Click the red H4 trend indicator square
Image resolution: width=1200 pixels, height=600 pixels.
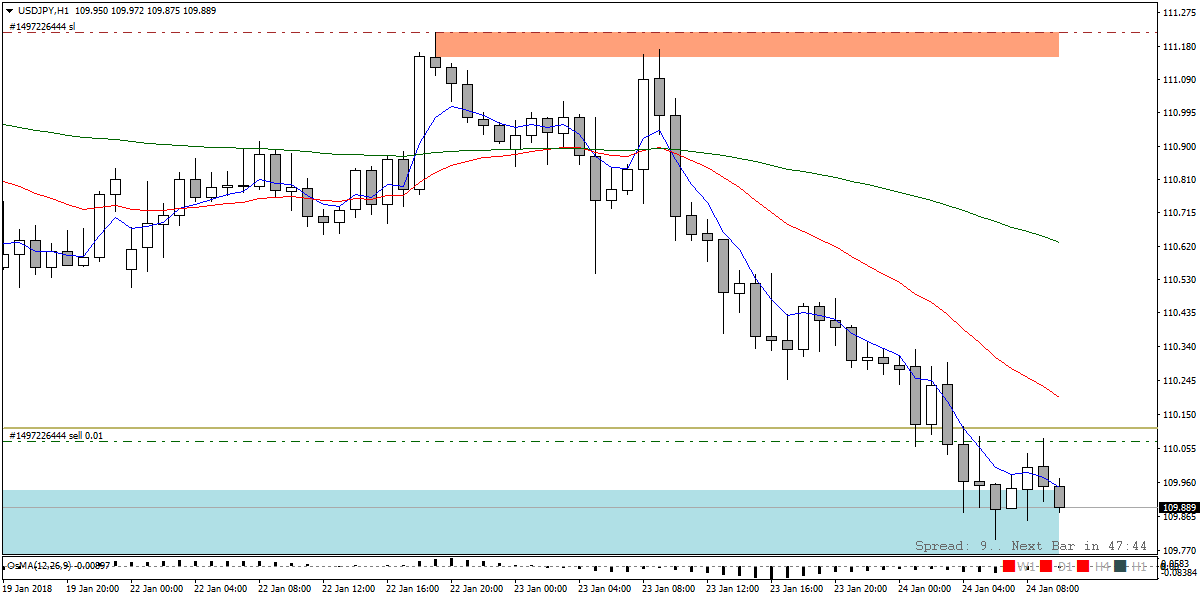tap(1083, 566)
